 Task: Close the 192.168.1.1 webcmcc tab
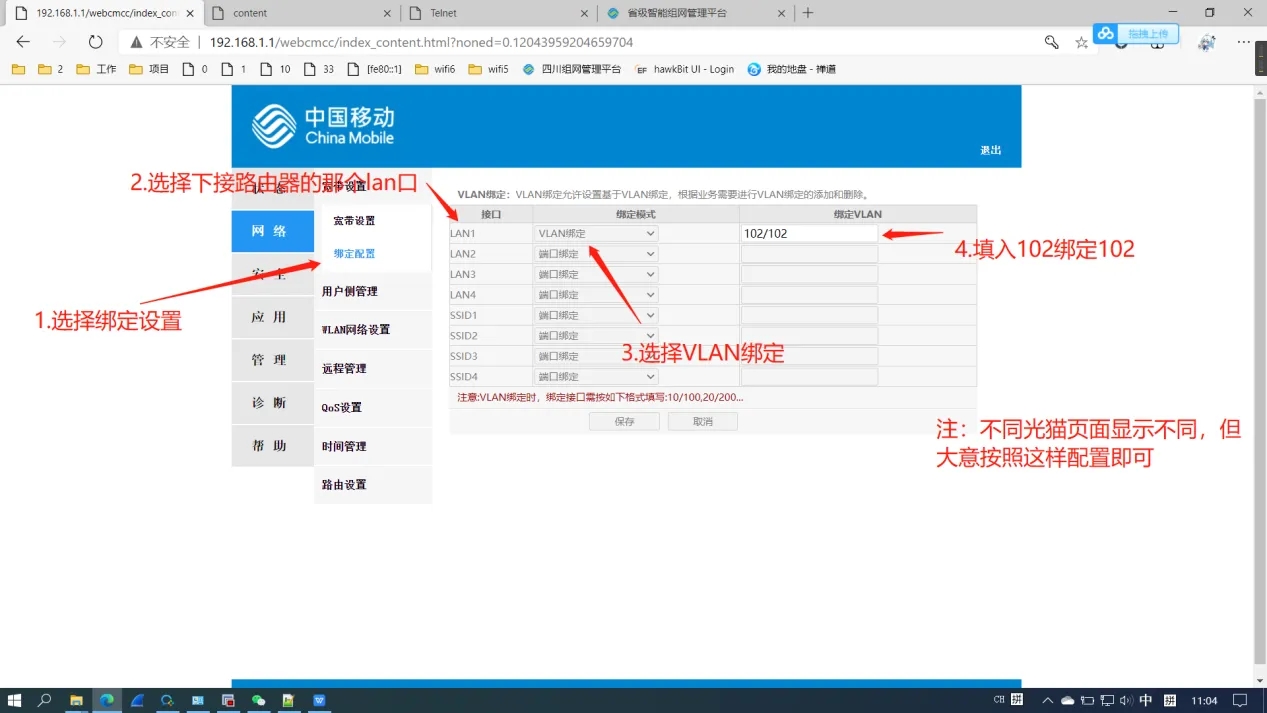click(190, 13)
